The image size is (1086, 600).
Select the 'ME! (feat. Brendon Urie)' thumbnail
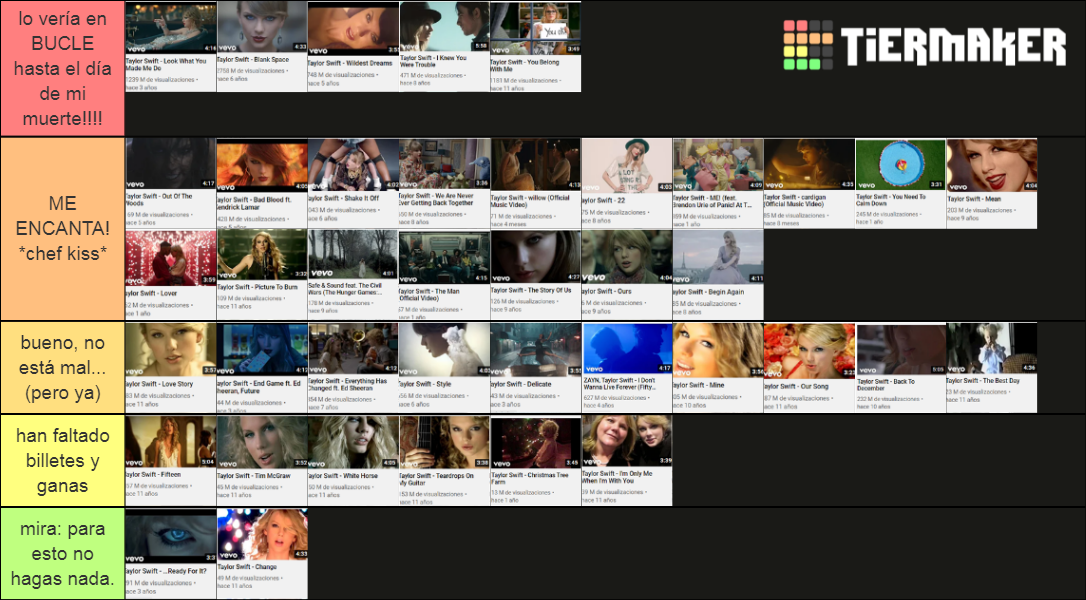[x=718, y=184]
